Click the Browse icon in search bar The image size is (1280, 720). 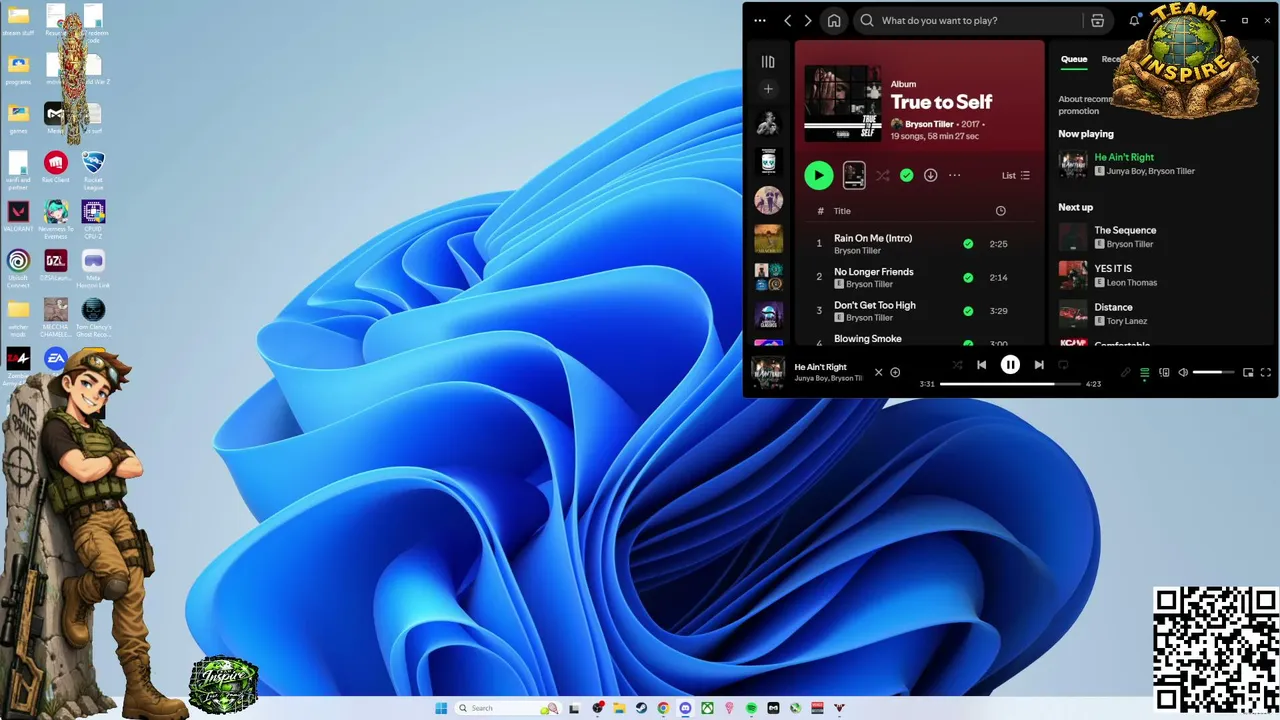point(1097,20)
